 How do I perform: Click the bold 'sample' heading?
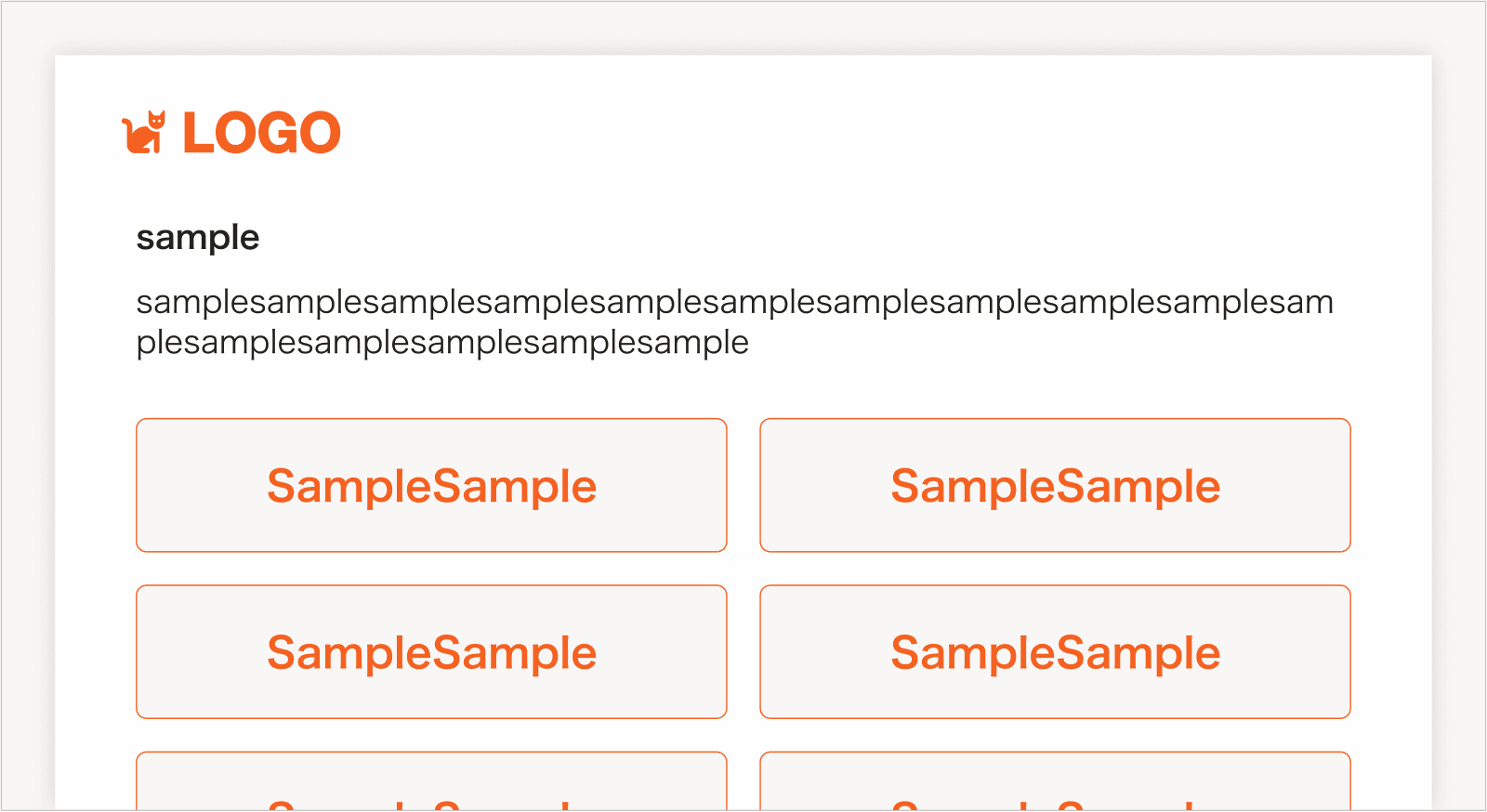point(198,237)
